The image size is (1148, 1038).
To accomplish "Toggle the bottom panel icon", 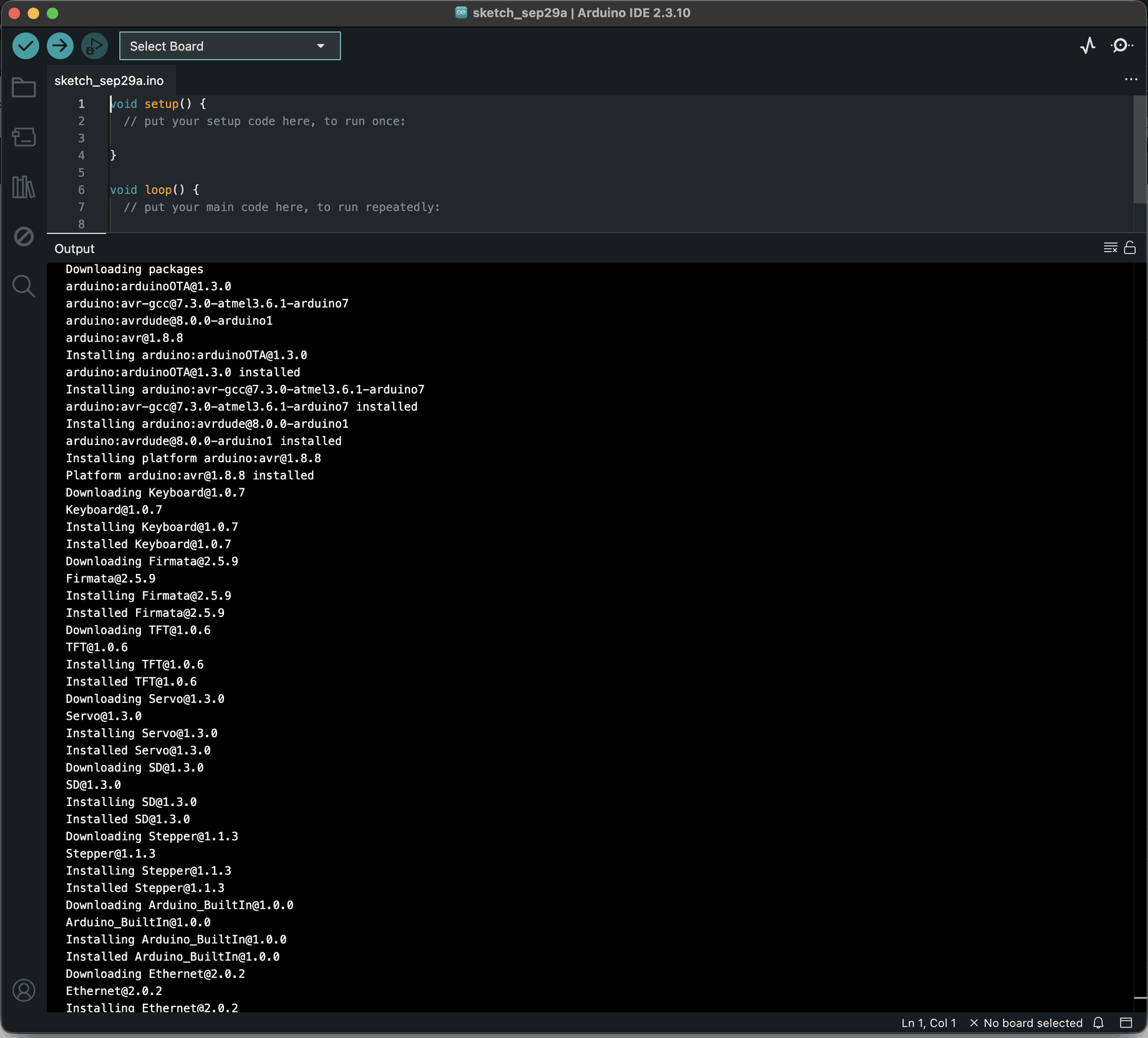I will click(1126, 1023).
